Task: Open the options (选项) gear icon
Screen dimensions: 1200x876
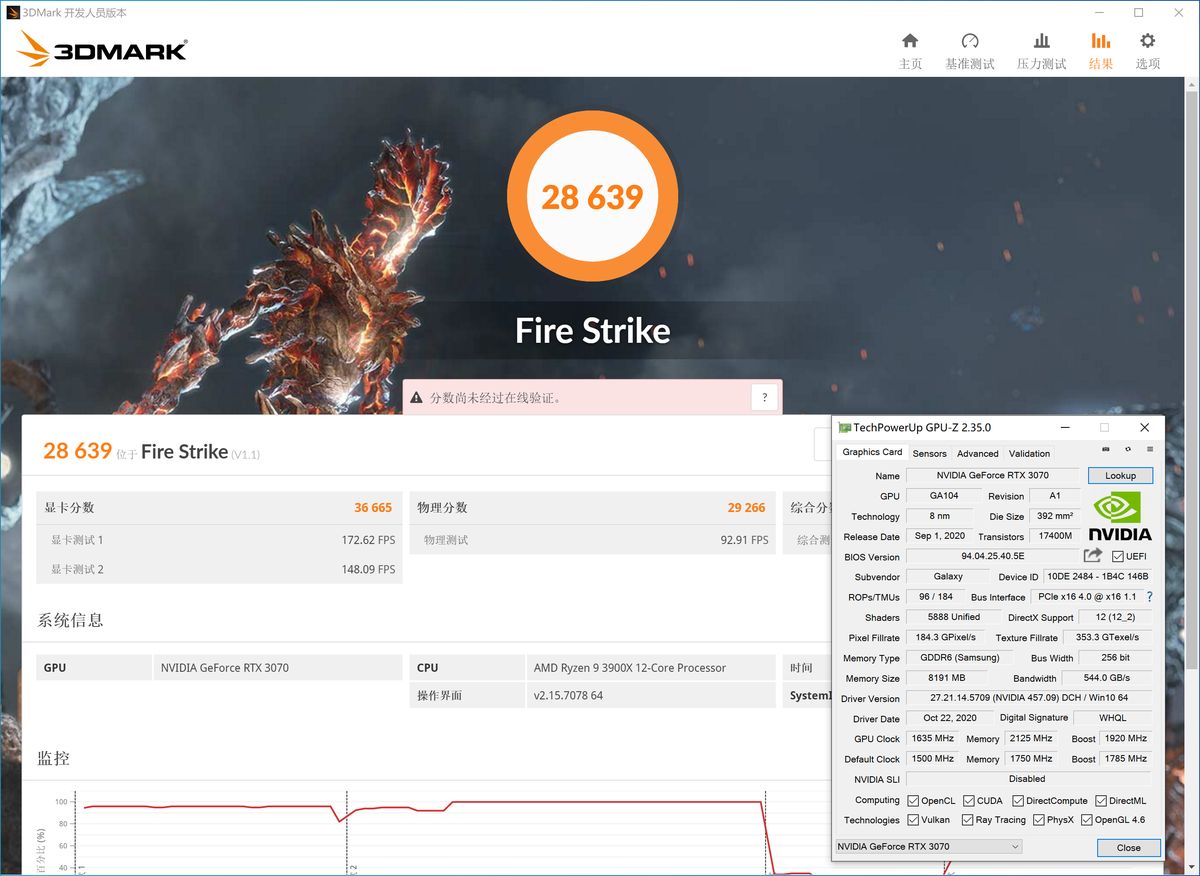Action: tap(1148, 41)
